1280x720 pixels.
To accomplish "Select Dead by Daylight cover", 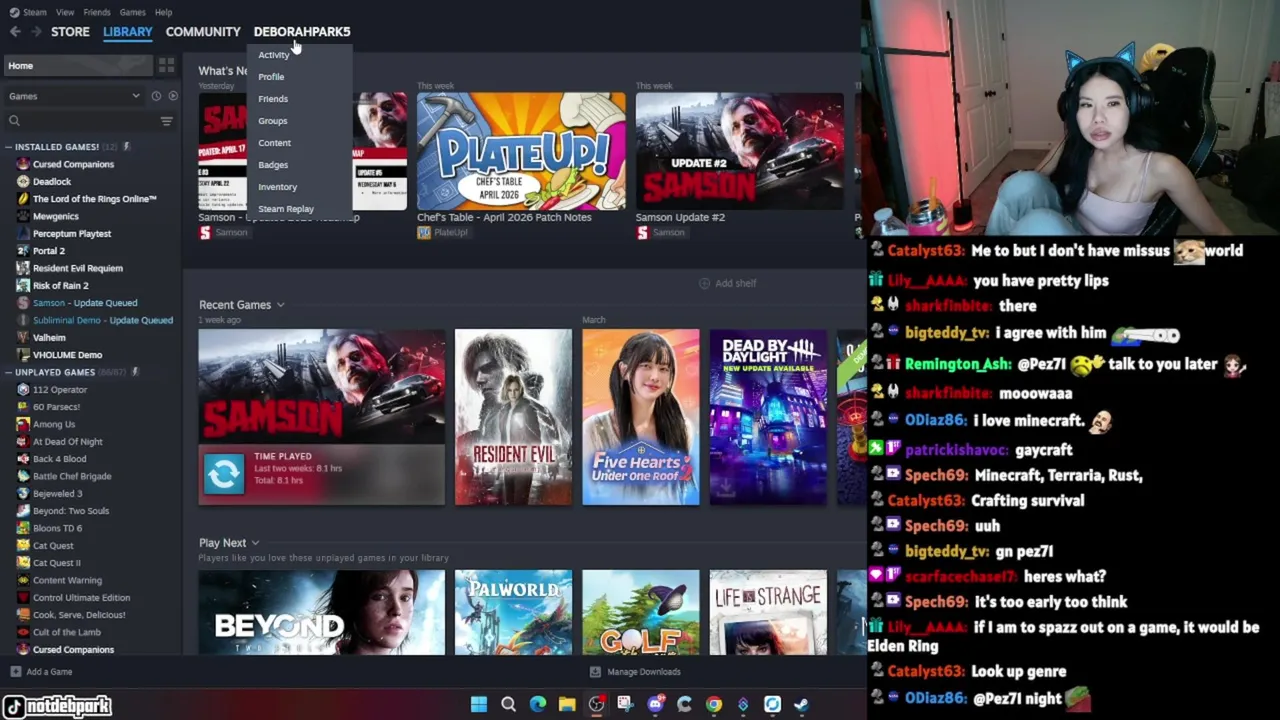I will pyautogui.click(x=768, y=417).
